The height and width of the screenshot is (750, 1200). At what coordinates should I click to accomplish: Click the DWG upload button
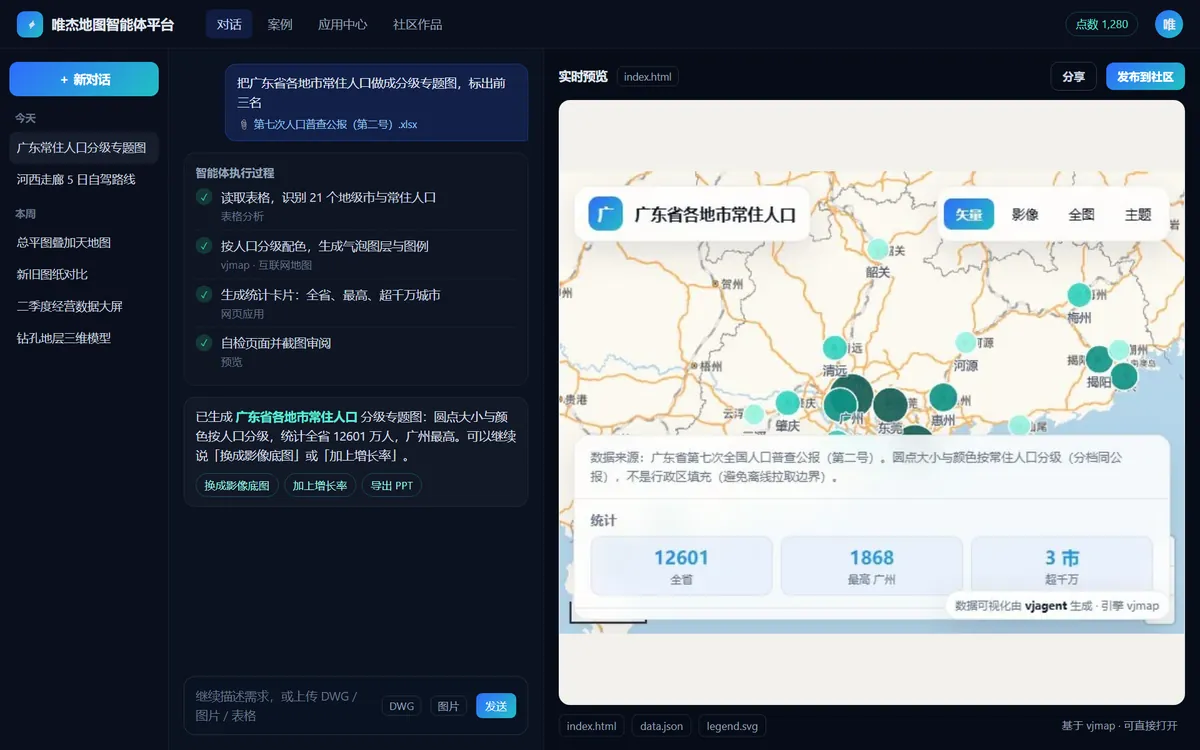(401, 706)
